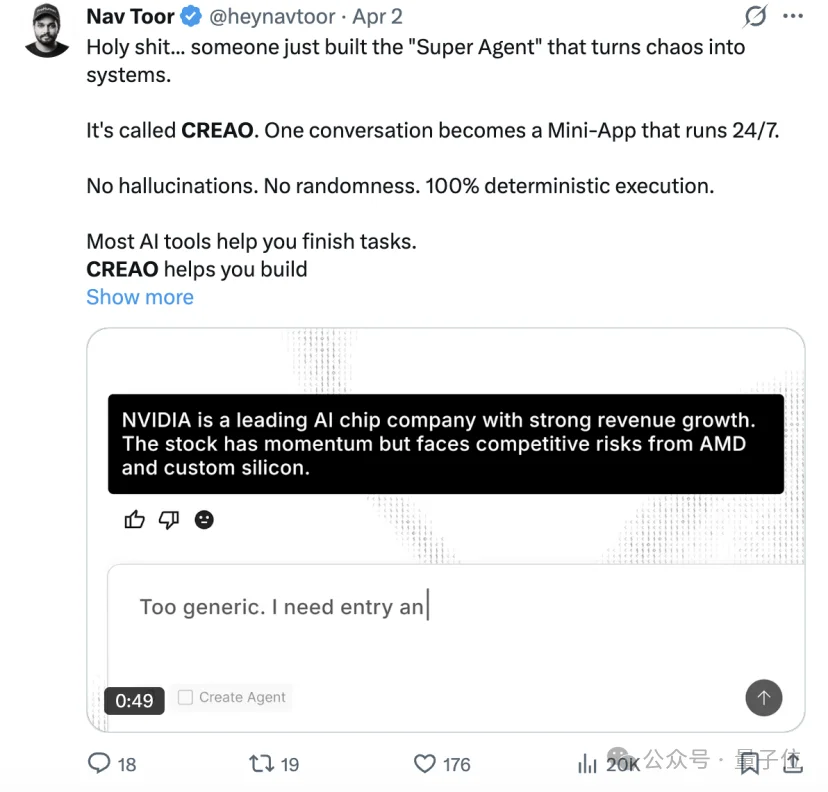828x792 pixels.
Task: Bookmark this tweet
Action: [749, 763]
